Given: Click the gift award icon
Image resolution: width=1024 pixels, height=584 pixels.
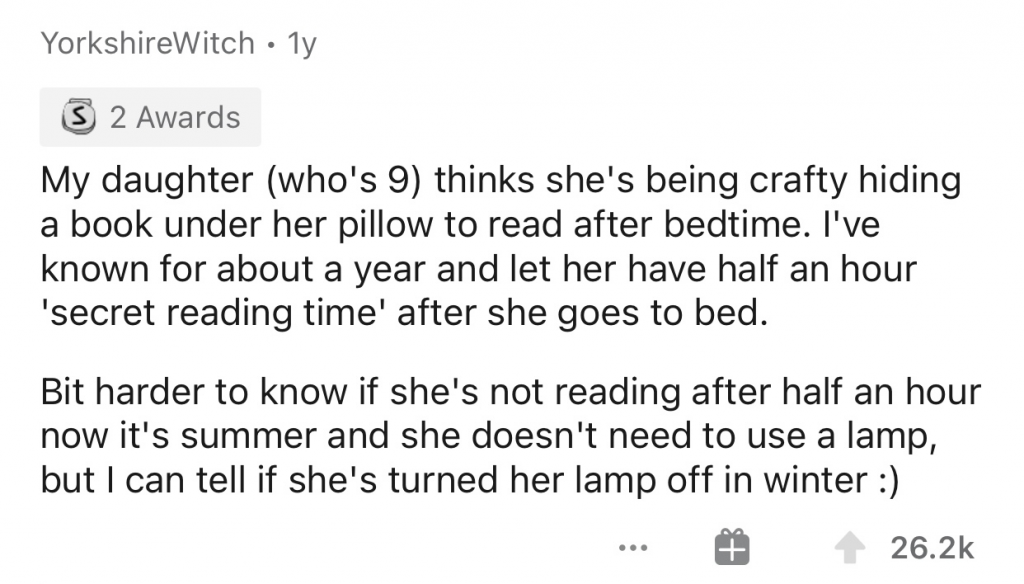Looking at the screenshot, I should click(731, 547).
